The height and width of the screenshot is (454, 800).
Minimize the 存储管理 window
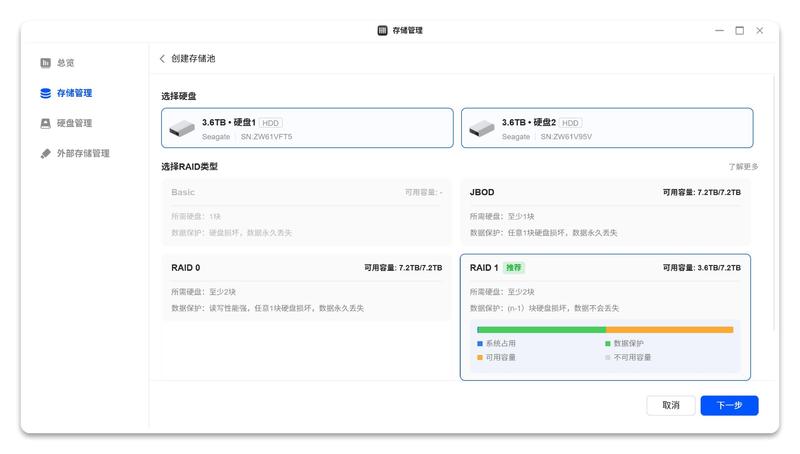tap(719, 31)
